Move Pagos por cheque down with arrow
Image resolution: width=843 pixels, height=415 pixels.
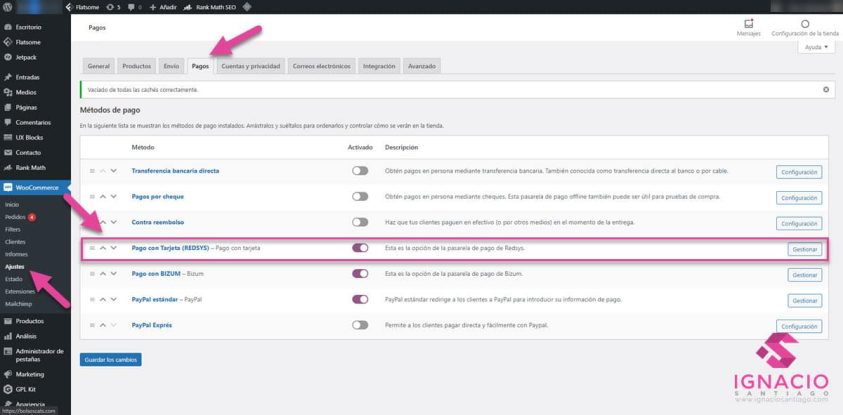point(113,197)
